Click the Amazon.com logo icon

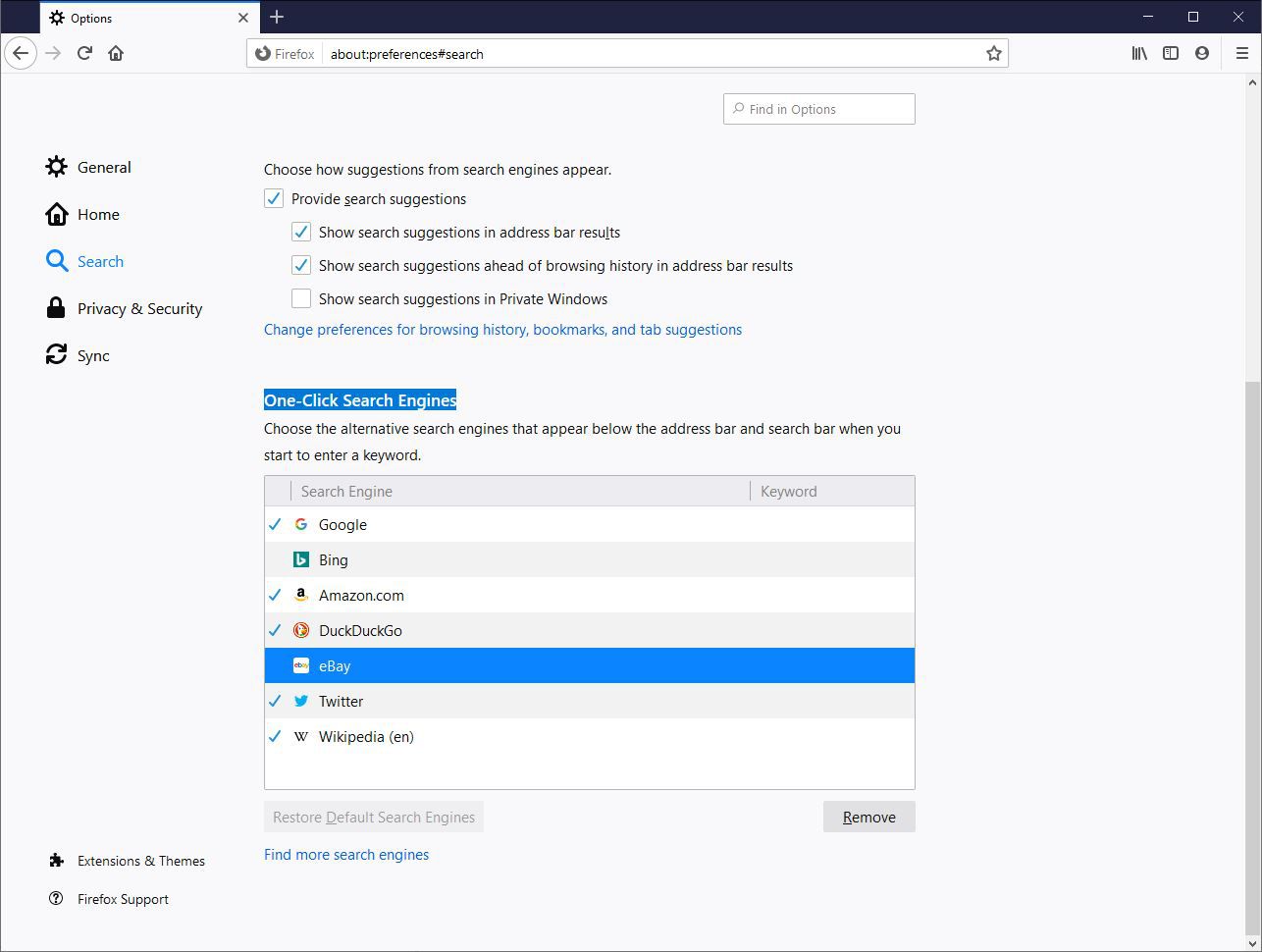tap(301, 595)
